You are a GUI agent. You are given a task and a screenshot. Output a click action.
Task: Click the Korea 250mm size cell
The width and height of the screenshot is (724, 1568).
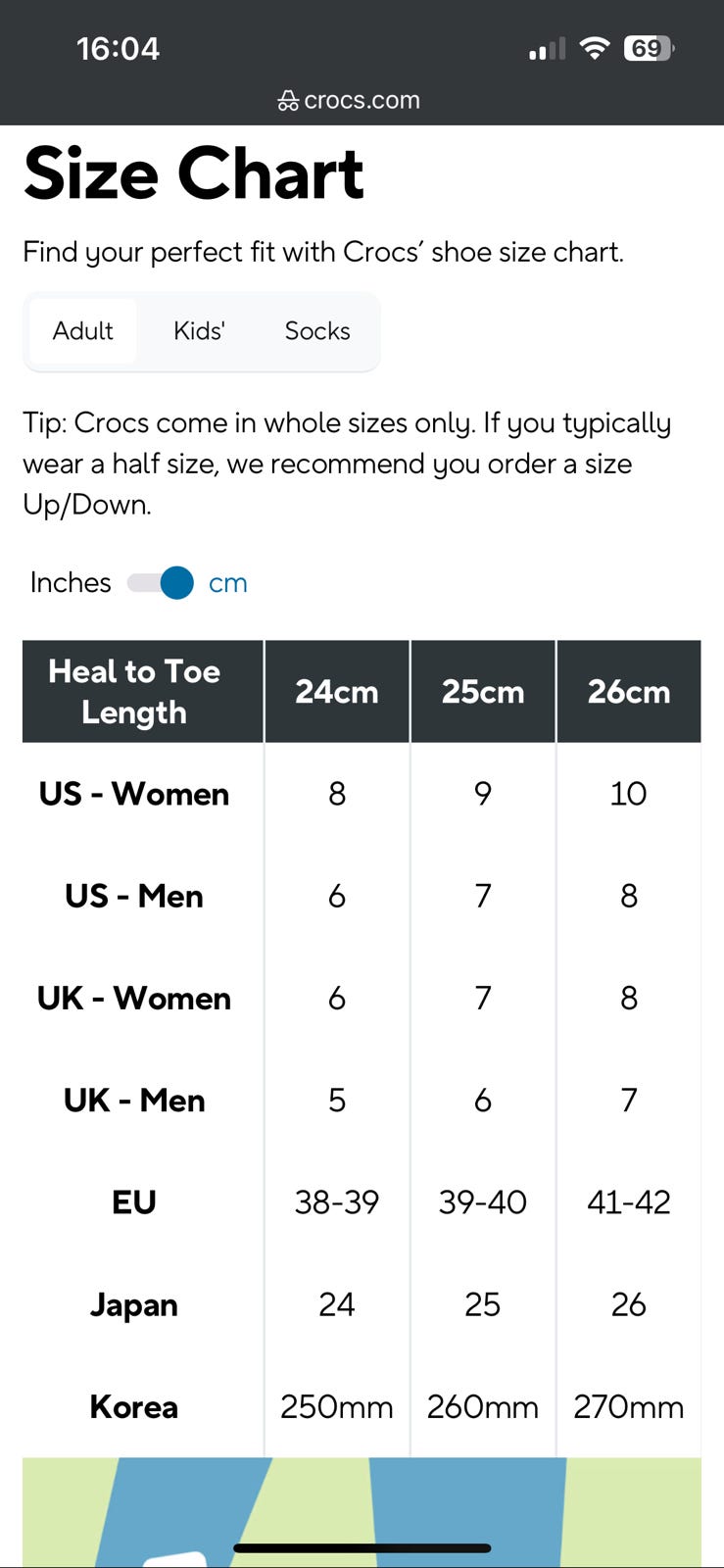[x=337, y=1407]
